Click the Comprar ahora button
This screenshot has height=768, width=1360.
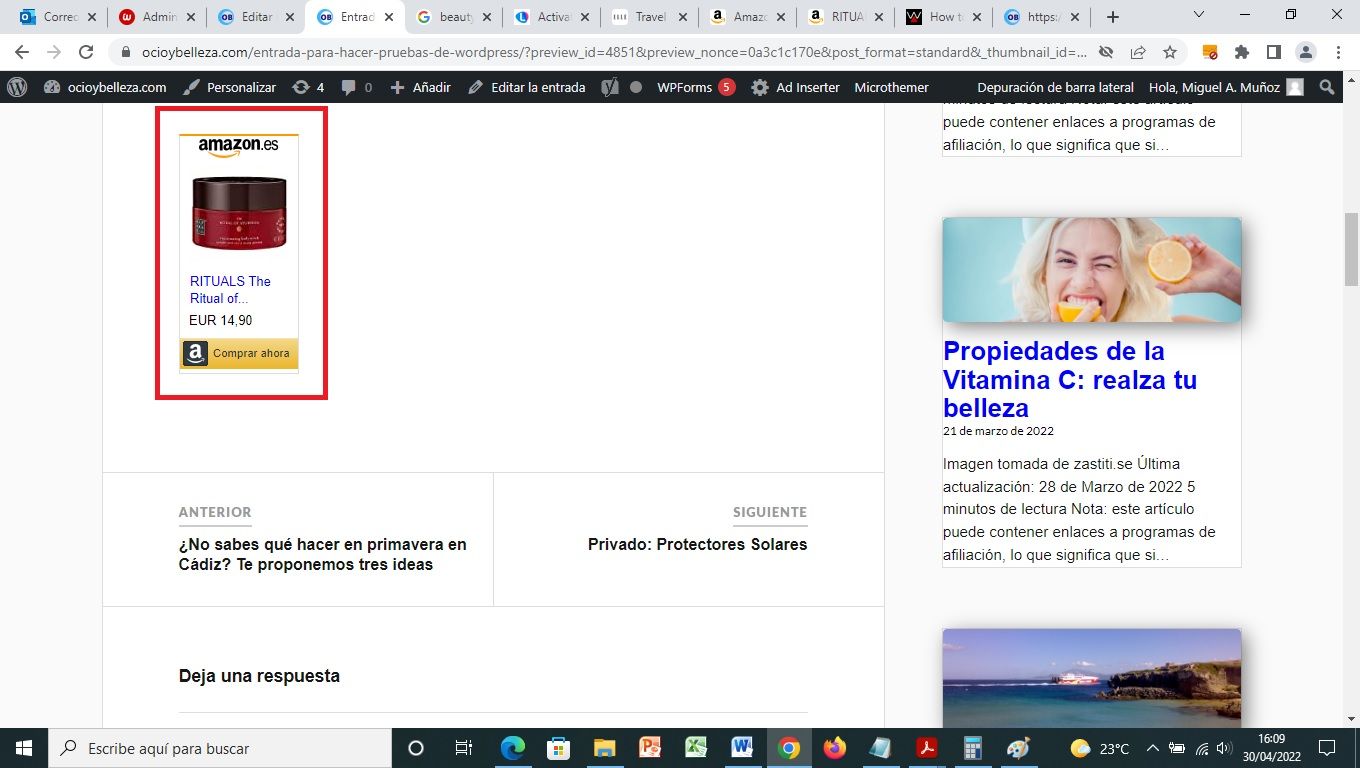point(239,354)
